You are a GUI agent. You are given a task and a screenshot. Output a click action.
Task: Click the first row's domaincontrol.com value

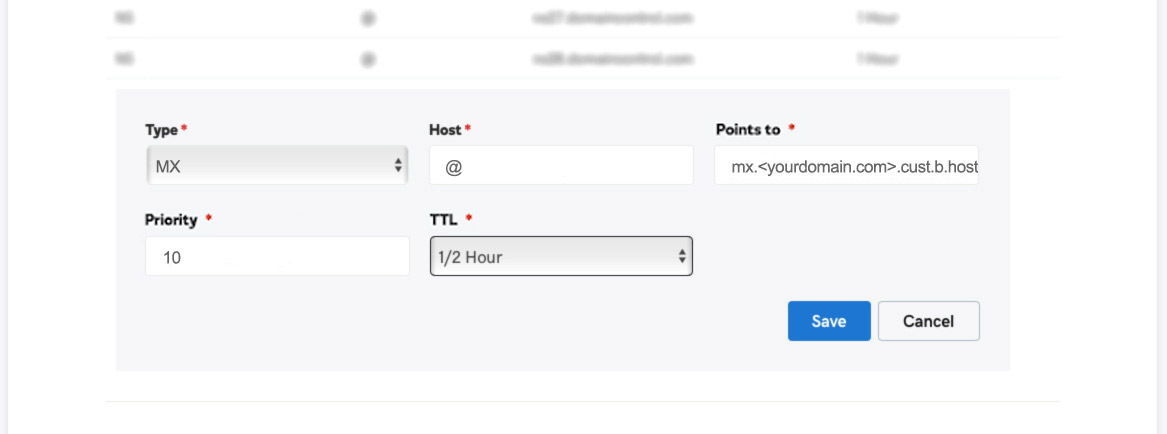(x=613, y=18)
